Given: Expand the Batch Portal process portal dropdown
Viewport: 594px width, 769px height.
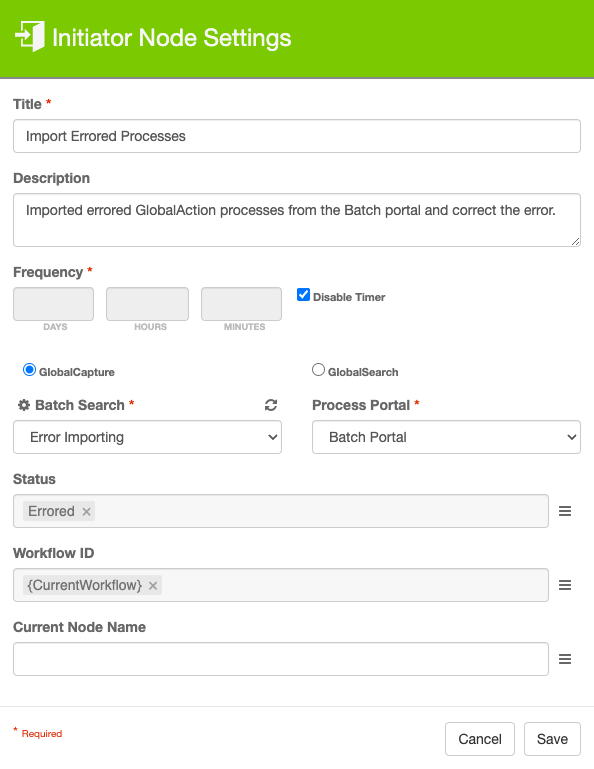Looking at the screenshot, I should pyautogui.click(x=446, y=437).
